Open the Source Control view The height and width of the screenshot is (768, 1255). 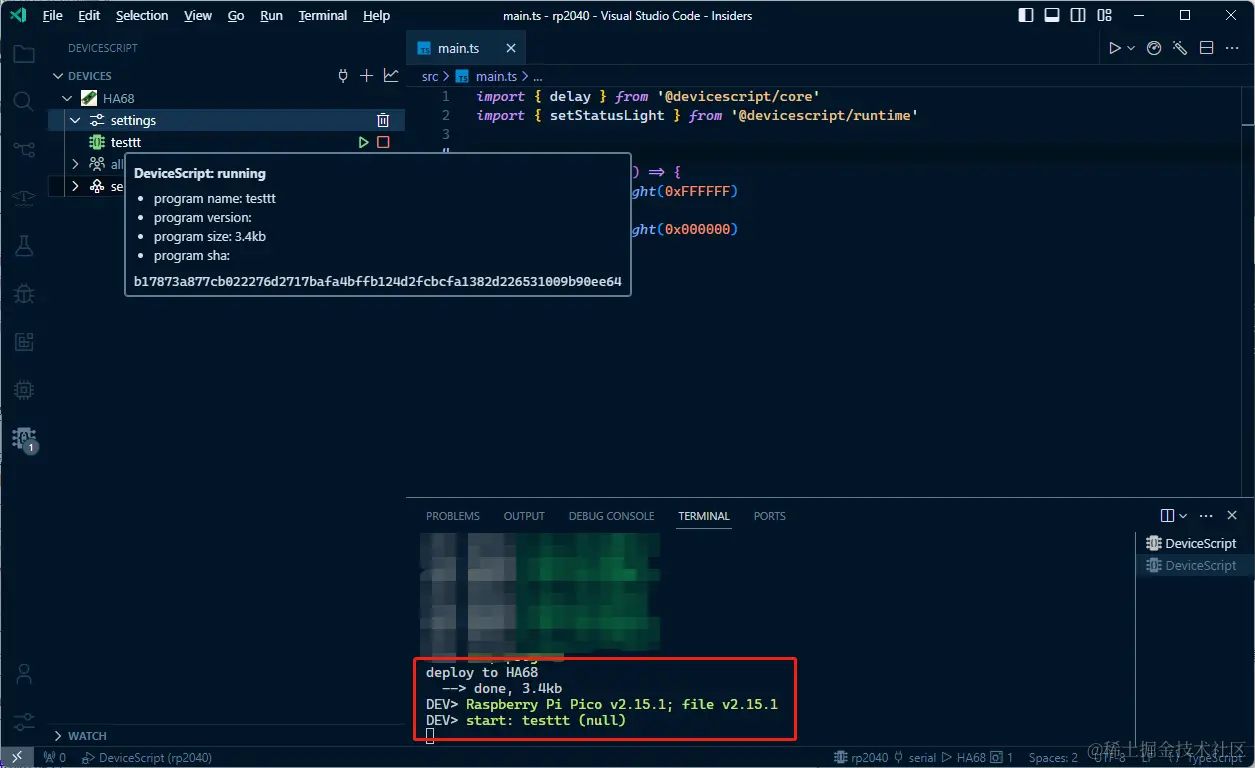click(23, 149)
